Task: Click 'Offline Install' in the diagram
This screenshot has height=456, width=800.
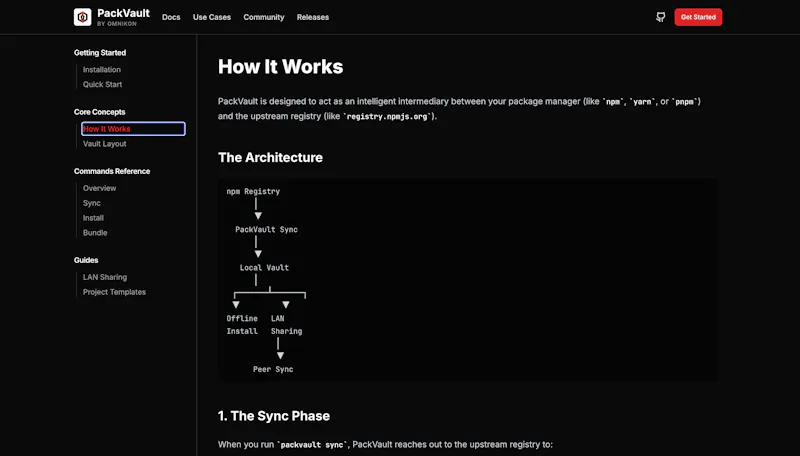Action: (x=242, y=324)
